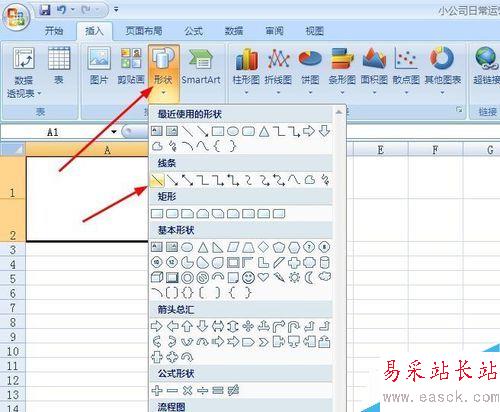Open the 条形图 bar chart menu
Screen dimensions: 500x412
342,71
